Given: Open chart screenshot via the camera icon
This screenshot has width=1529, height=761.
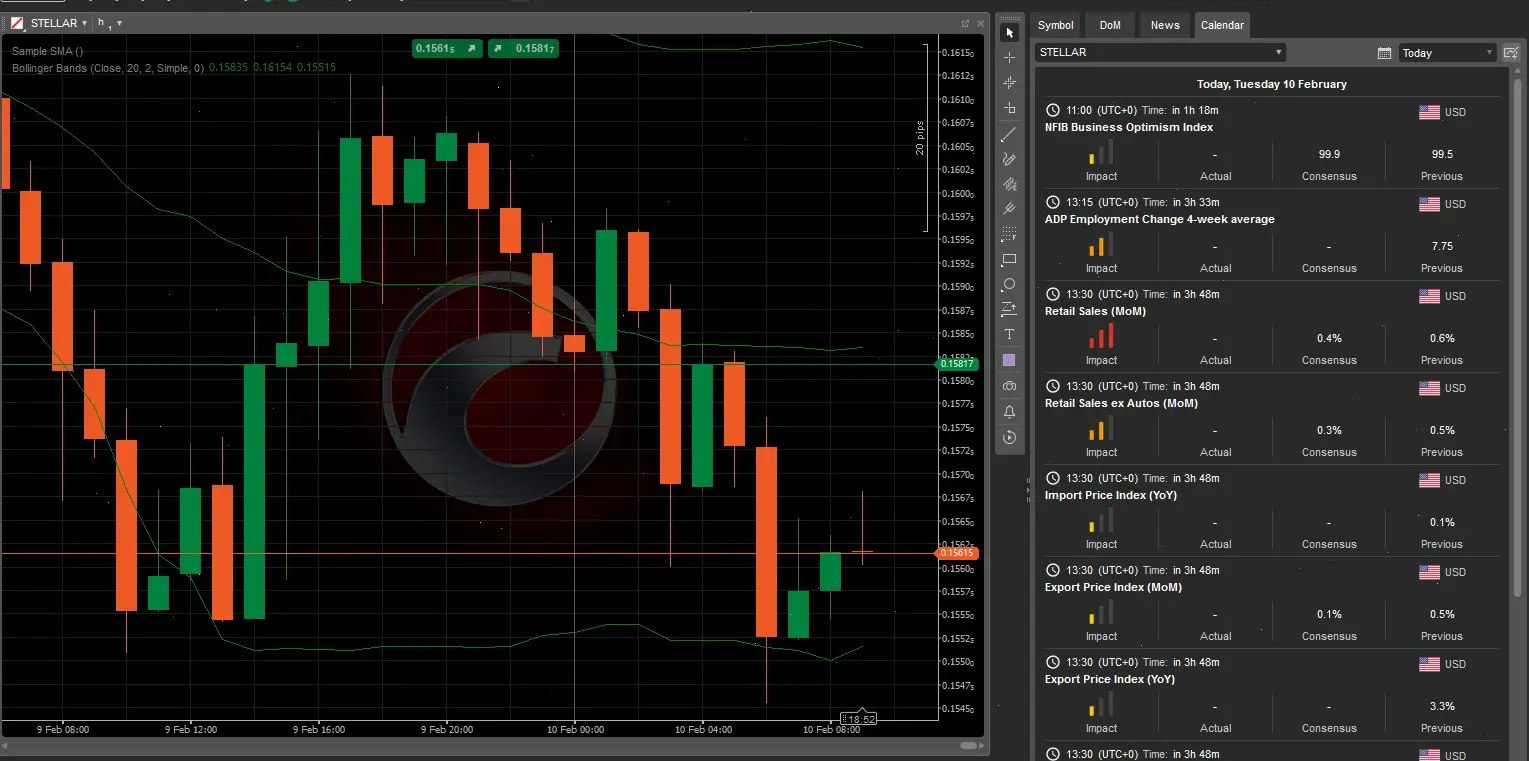Looking at the screenshot, I should [x=1009, y=385].
